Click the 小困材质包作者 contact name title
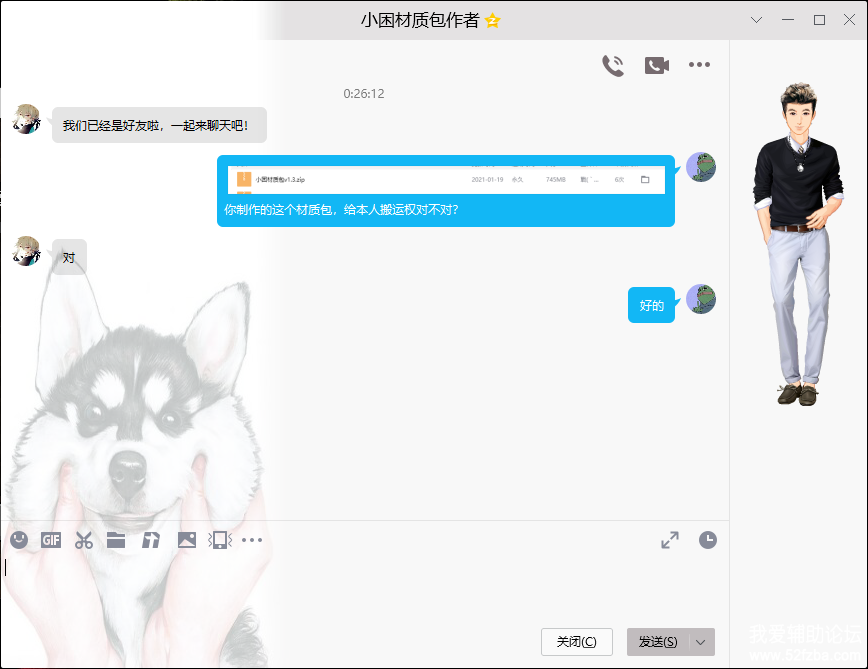 point(420,20)
